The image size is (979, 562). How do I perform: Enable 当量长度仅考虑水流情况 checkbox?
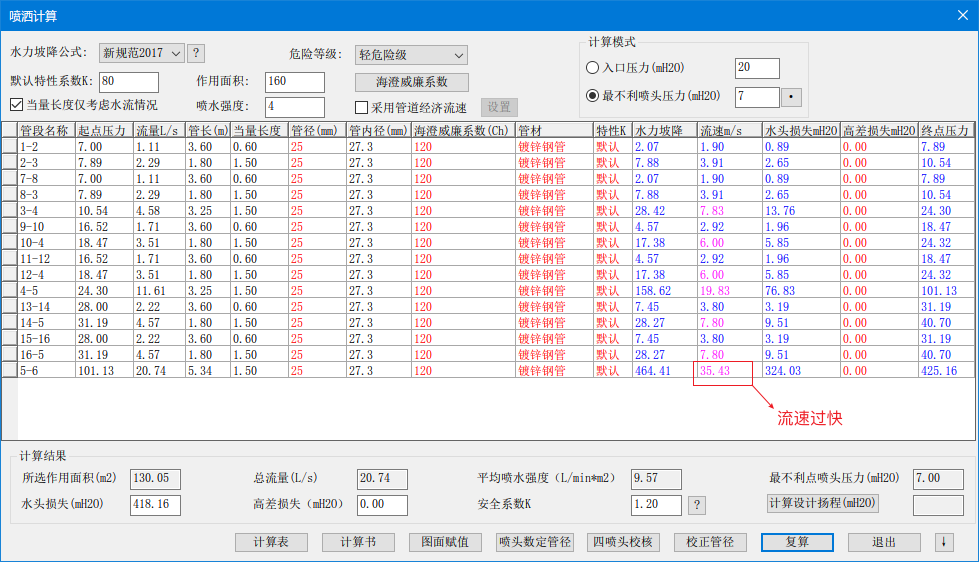16,105
